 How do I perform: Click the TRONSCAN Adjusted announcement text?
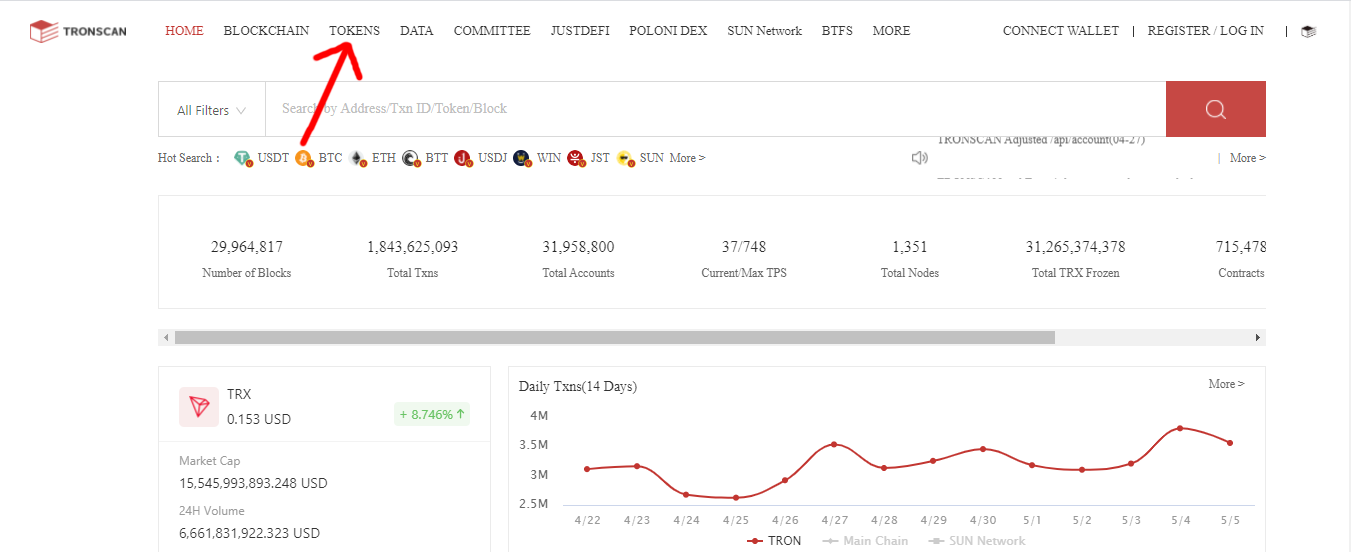click(x=1041, y=140)
